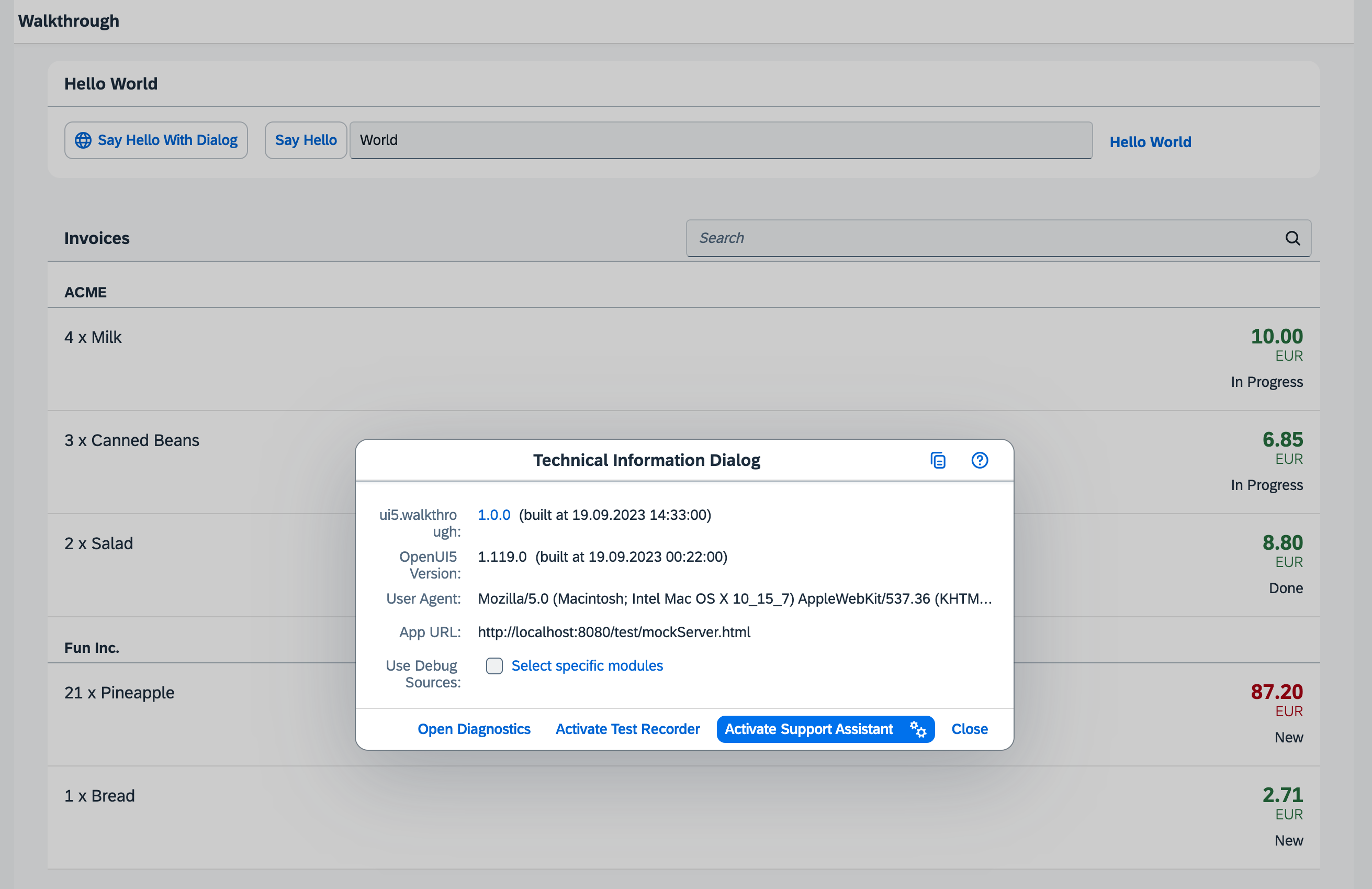This screenshot has height=889, width=1372.
Task: Click the Support Assistant settings gear icon
Action: click(918, 729)
